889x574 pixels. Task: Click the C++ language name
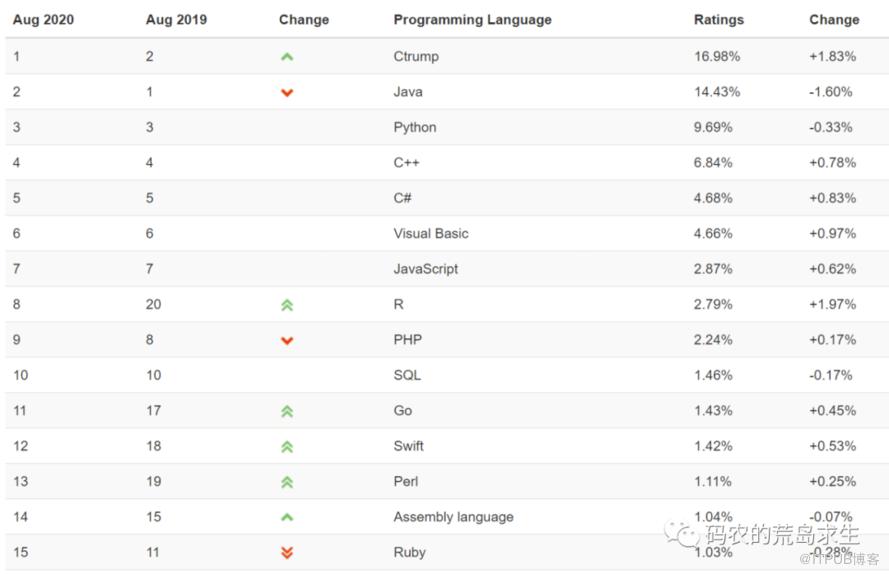tap(407, 163)
